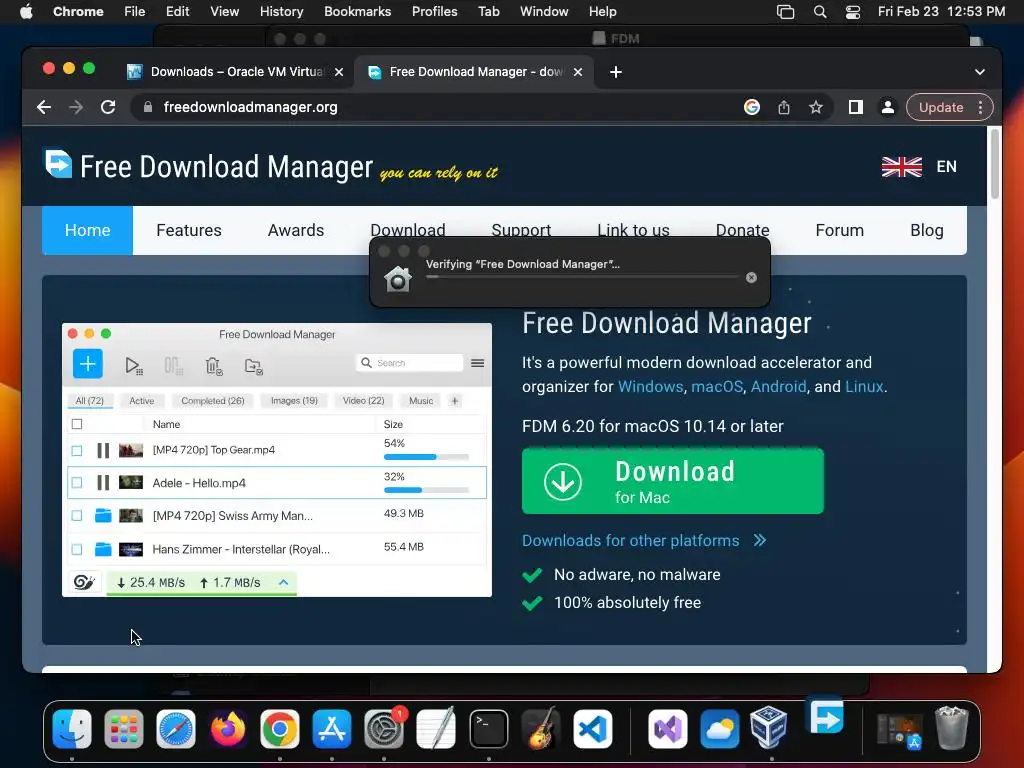Open the File menu

click(x=135, y=11)
